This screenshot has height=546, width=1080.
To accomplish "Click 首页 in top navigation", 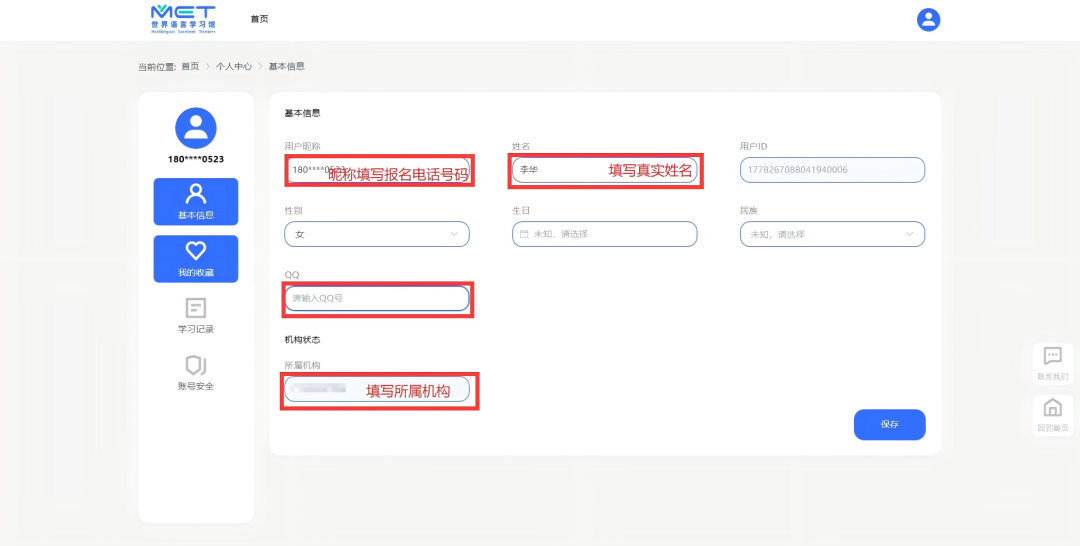I will [259, 19].
